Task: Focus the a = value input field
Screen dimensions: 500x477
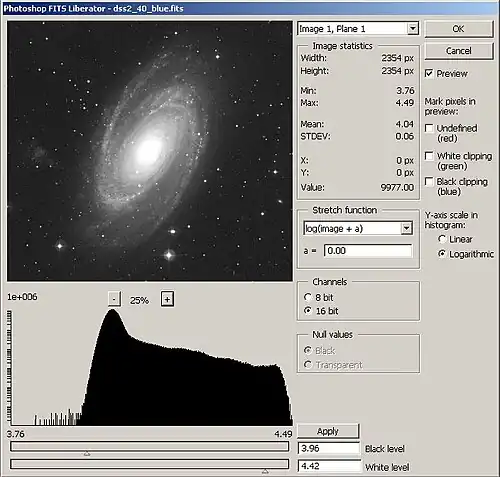Action: click(x=368, y=251)
